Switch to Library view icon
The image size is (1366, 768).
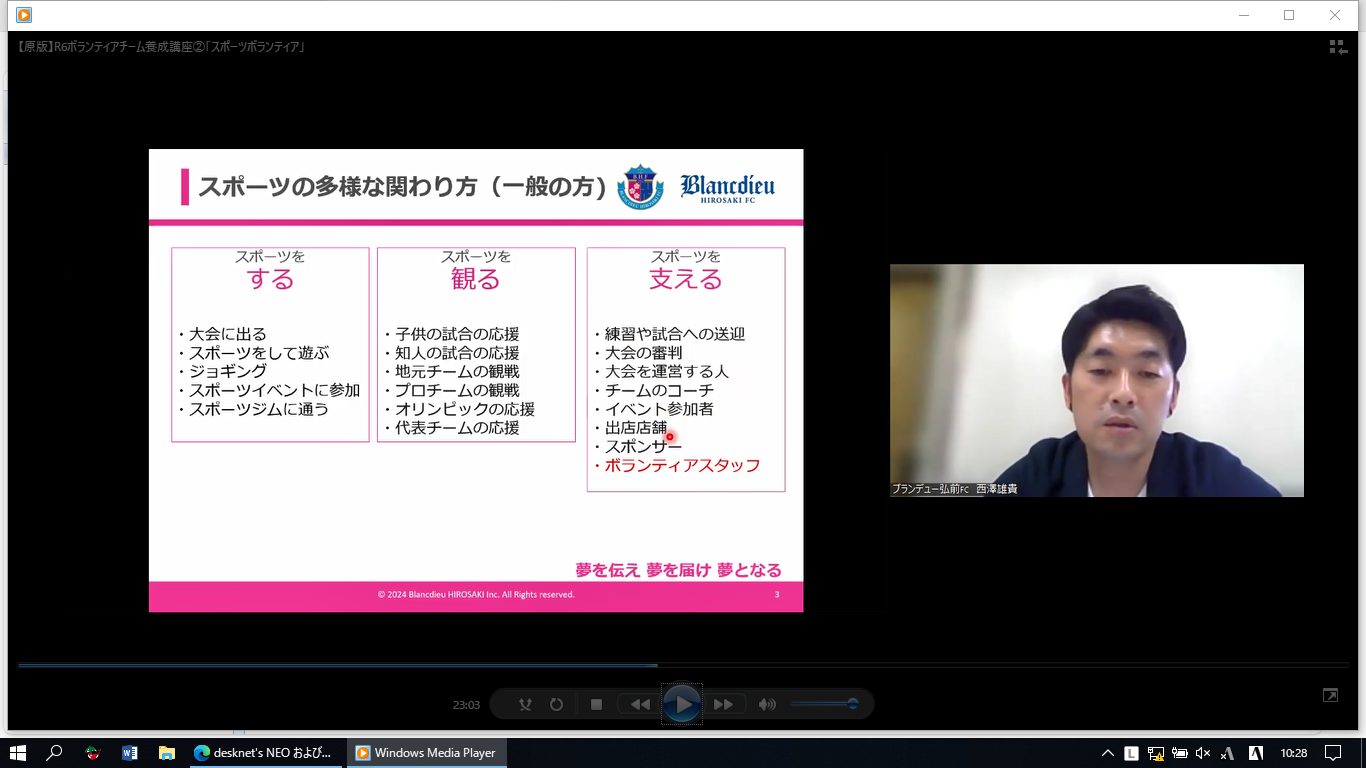point(1338,47)
